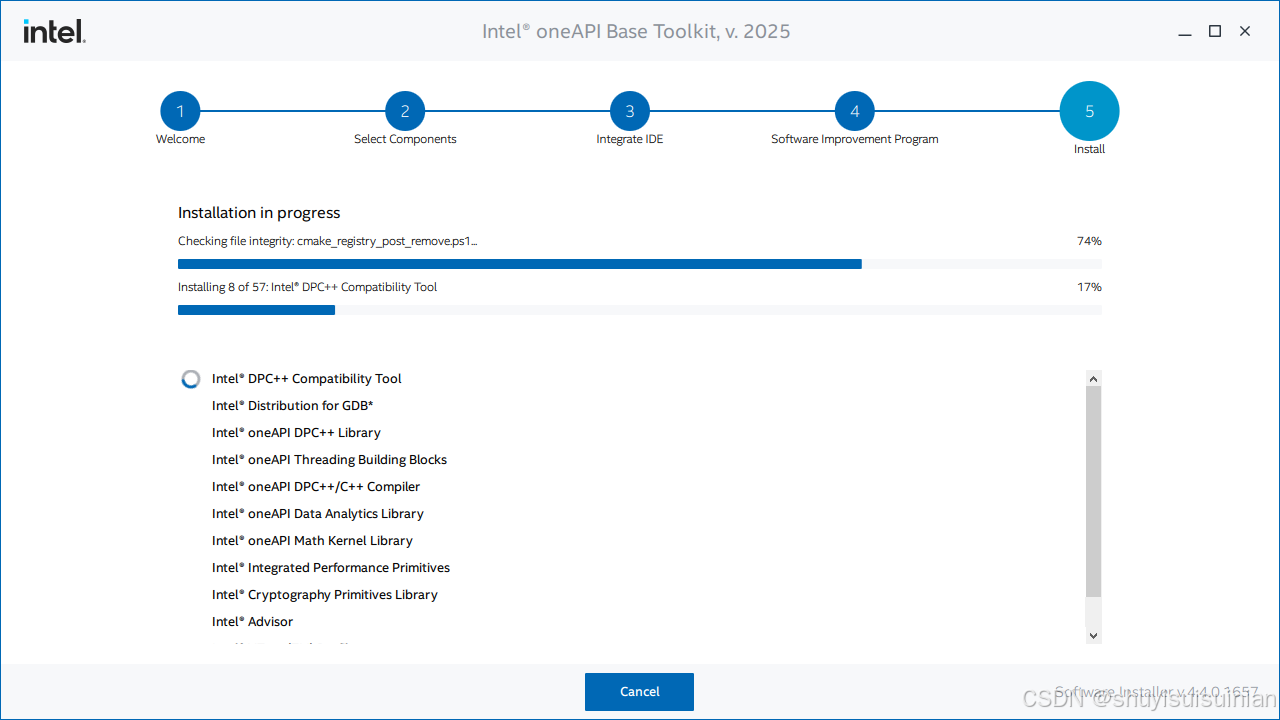Click the Select Components step label
1280x720 pixels.
405,139
